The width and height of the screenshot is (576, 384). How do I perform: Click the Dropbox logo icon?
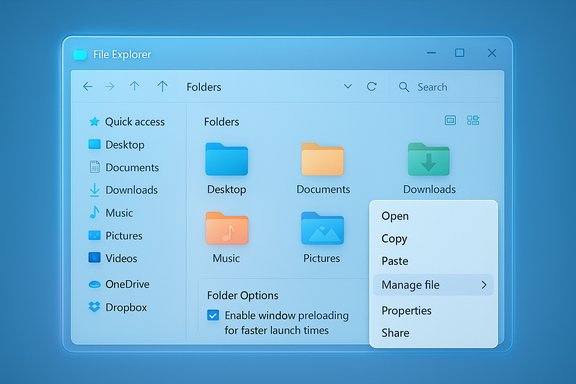tap(94, 307)
